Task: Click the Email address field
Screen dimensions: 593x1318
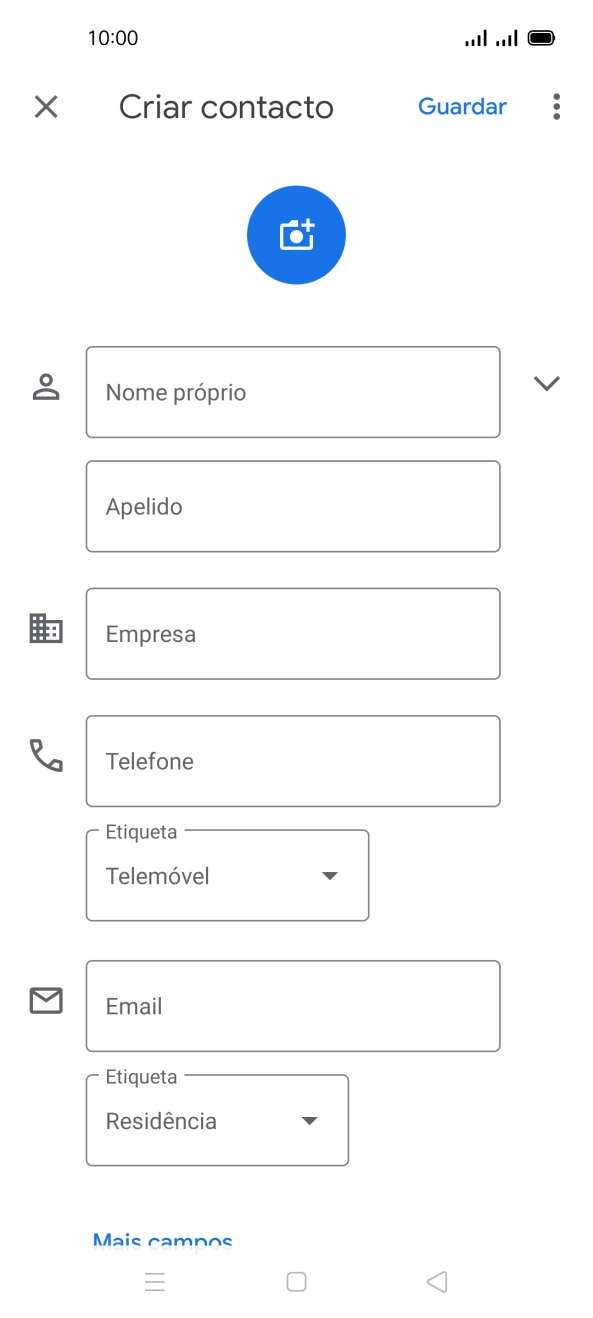Action: click(x=292, y=1006)
